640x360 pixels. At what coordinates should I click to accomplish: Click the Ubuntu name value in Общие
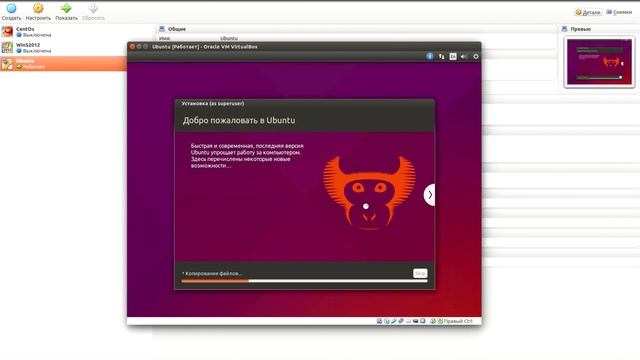pos(229,38)
